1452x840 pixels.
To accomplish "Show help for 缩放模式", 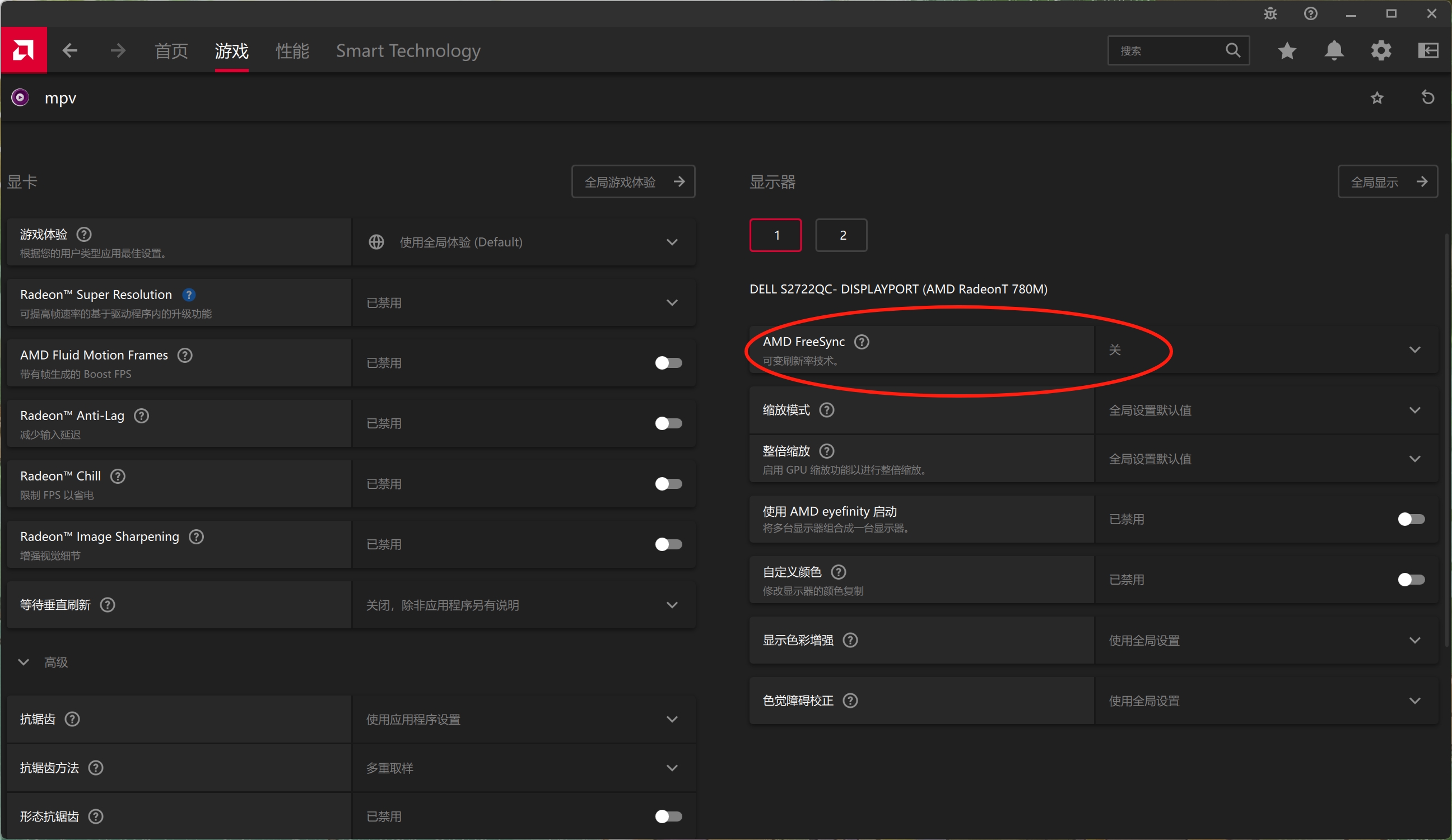I will pos(827,410).
